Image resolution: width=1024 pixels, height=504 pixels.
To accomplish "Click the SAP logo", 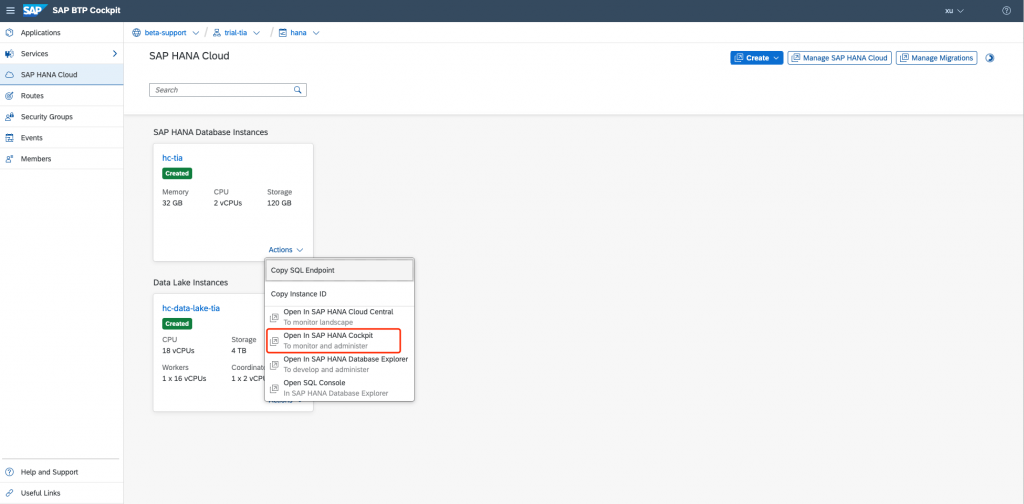I will tap(33, 10).
